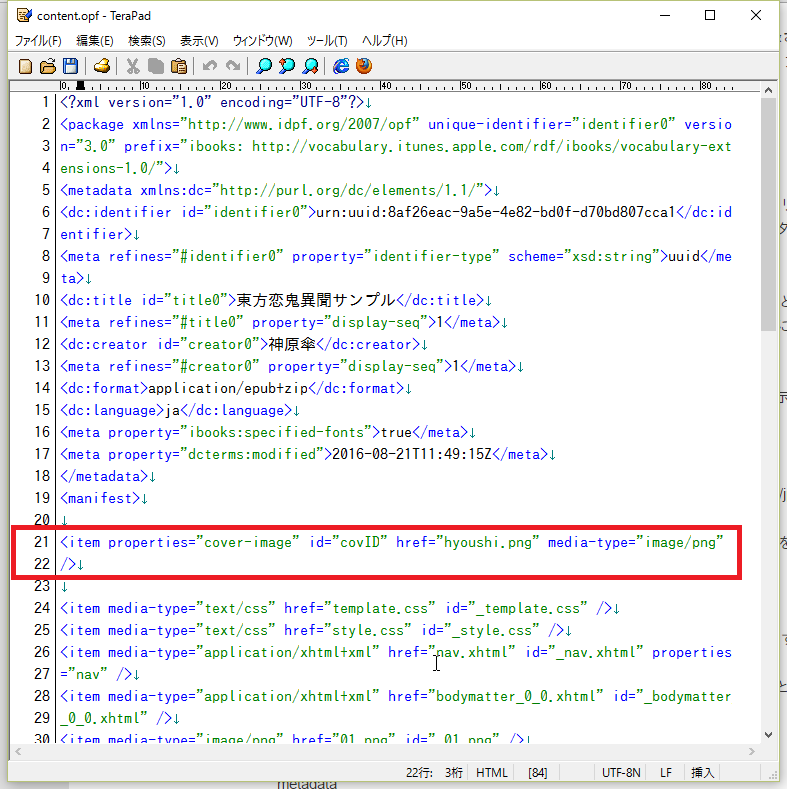Image resolution: width=787 pixels, height=789 pixels.
Task: Open the ウィンドウ(W) menu
Action: 263,41
